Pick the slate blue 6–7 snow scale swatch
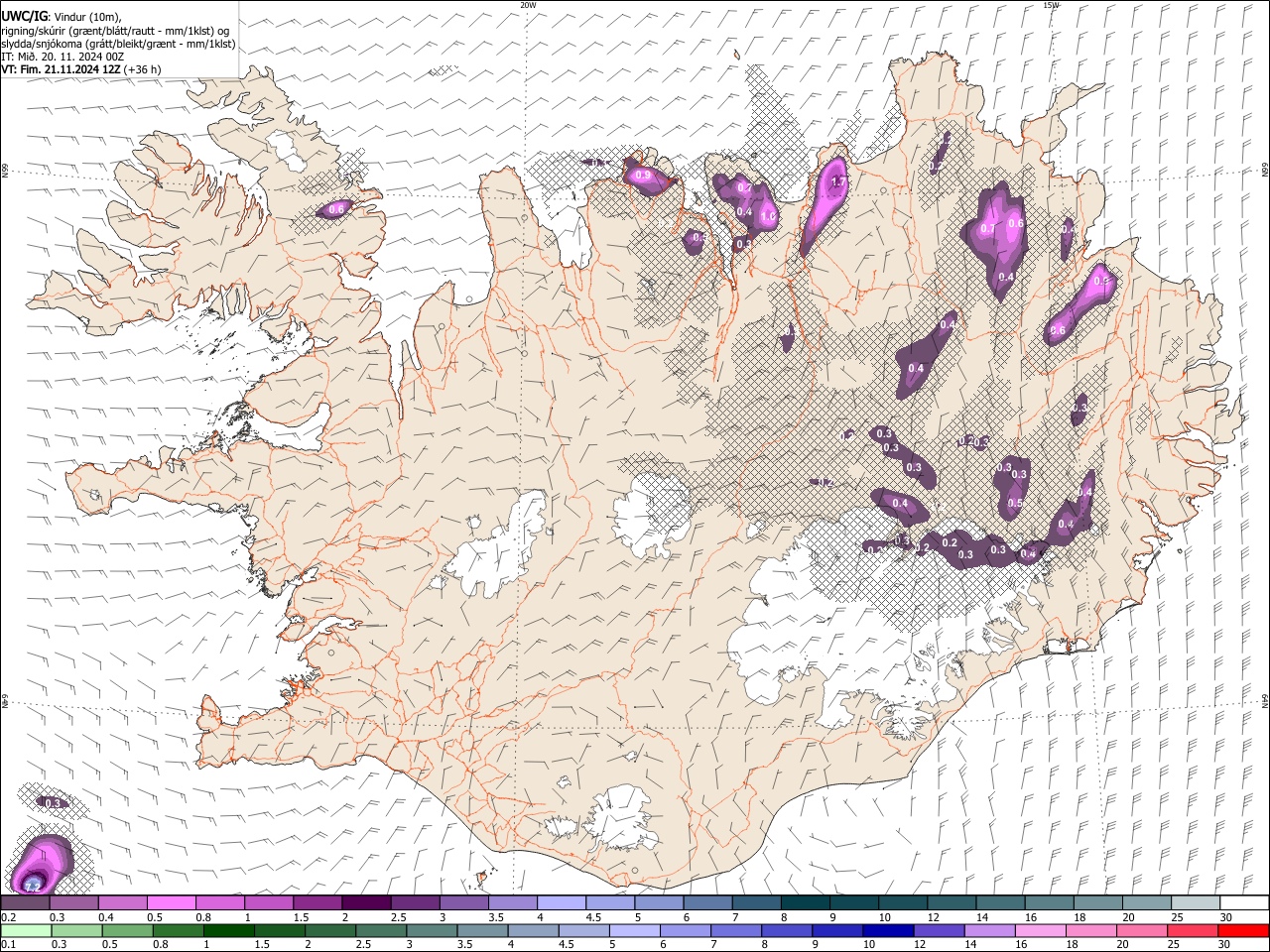Image resolution: width=1270 pixels, height=952 pixels. [x=707, y=902]
